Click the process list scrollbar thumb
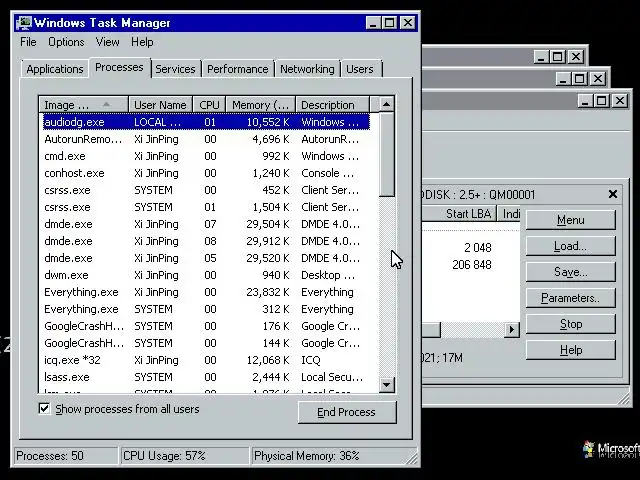Screen dimensions: 640x480 pos(387,155)
